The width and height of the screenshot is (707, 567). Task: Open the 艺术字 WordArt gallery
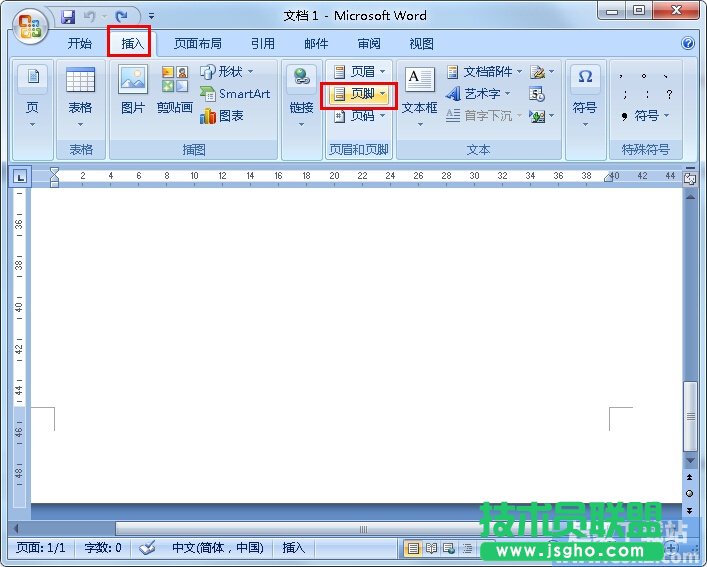(x=478, y=94)
